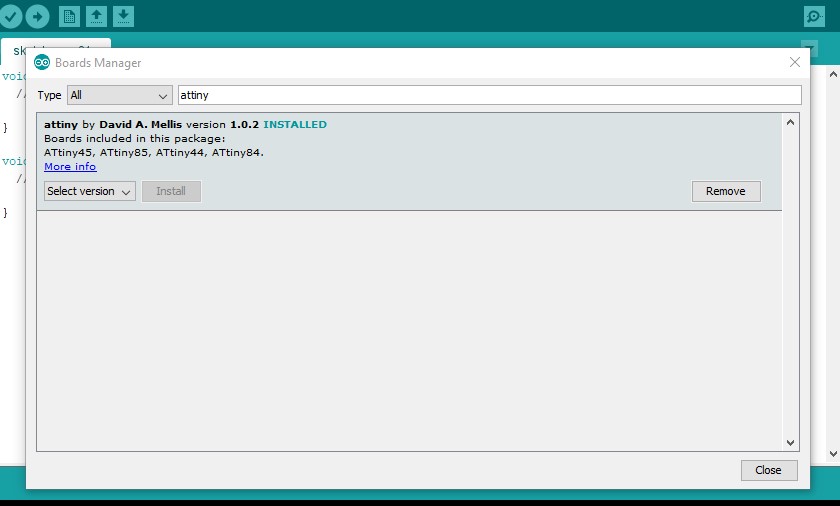Image resolution: width=840 pixels, height=506 pixels.
Task: Click the disabled Install button
Action: pyautogui.click(x=171, y=191)
